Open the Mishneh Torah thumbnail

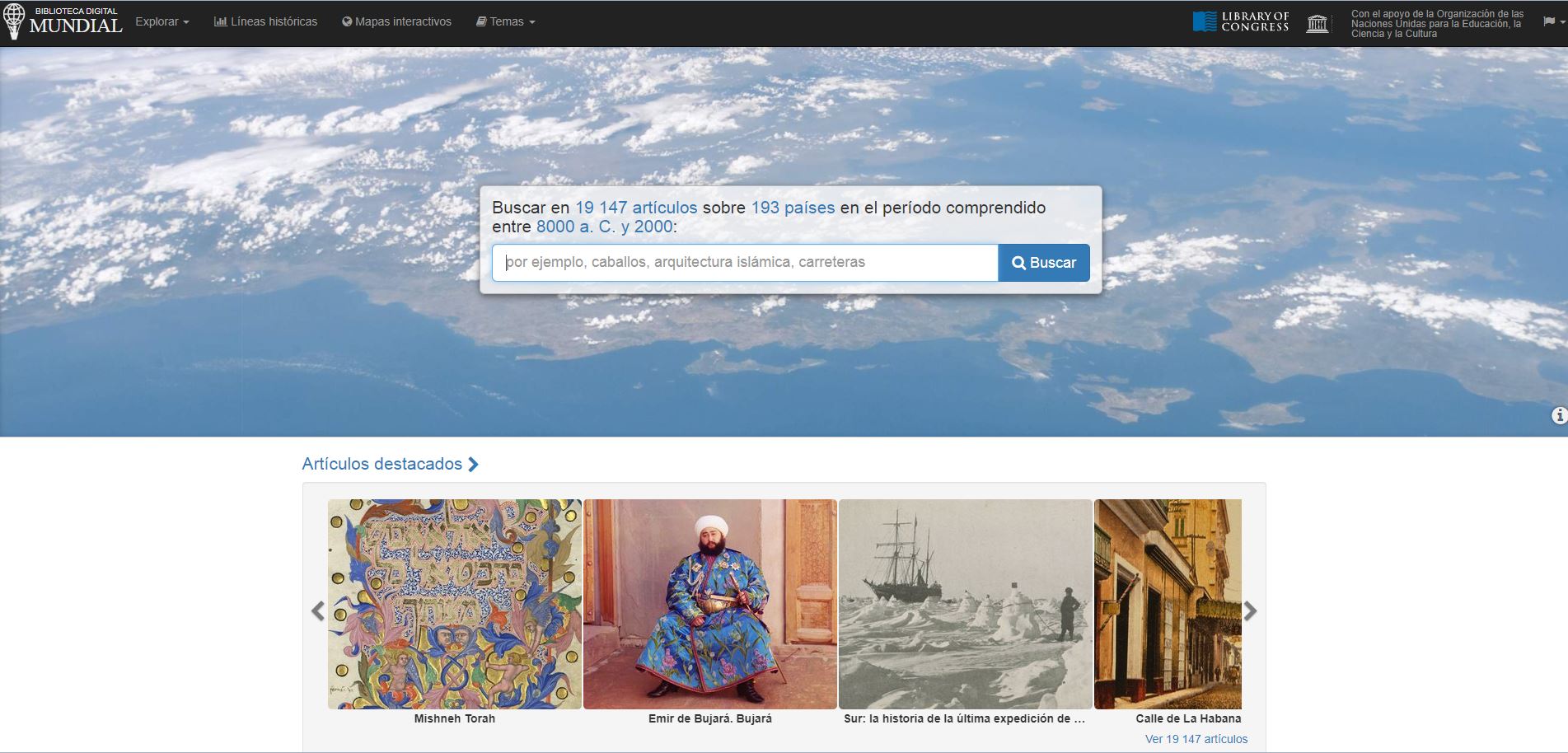[455, 604]
